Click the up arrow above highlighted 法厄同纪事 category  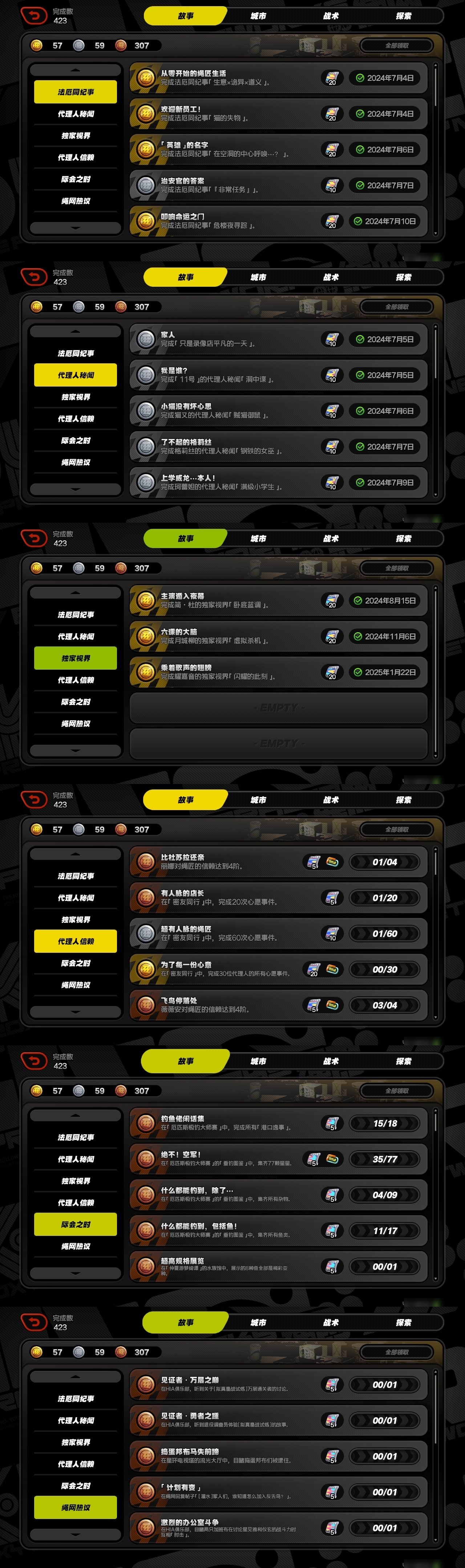pos(76,70)
